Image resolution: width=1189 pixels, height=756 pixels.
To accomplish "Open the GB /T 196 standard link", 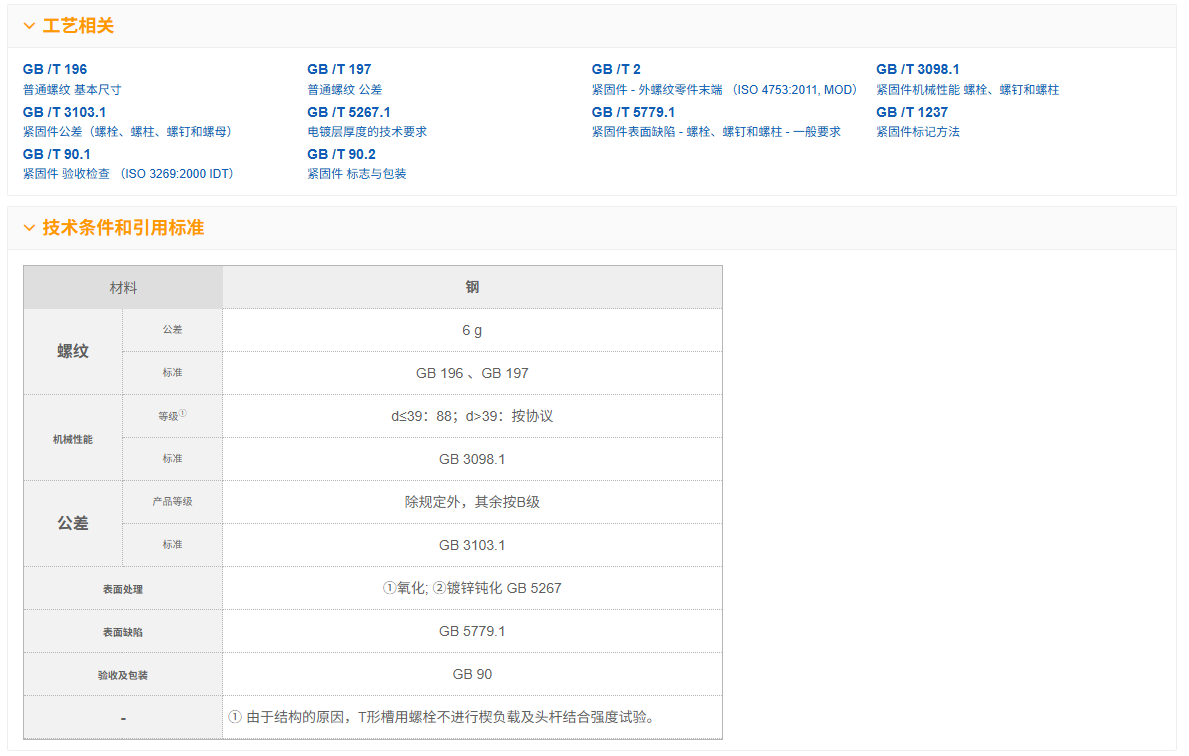I will point(55,69).
